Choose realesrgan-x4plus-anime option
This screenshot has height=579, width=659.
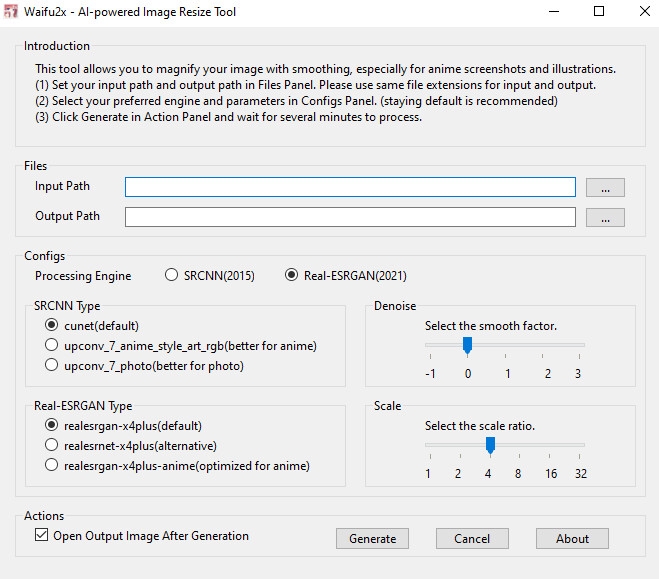(x=52, y=465)
